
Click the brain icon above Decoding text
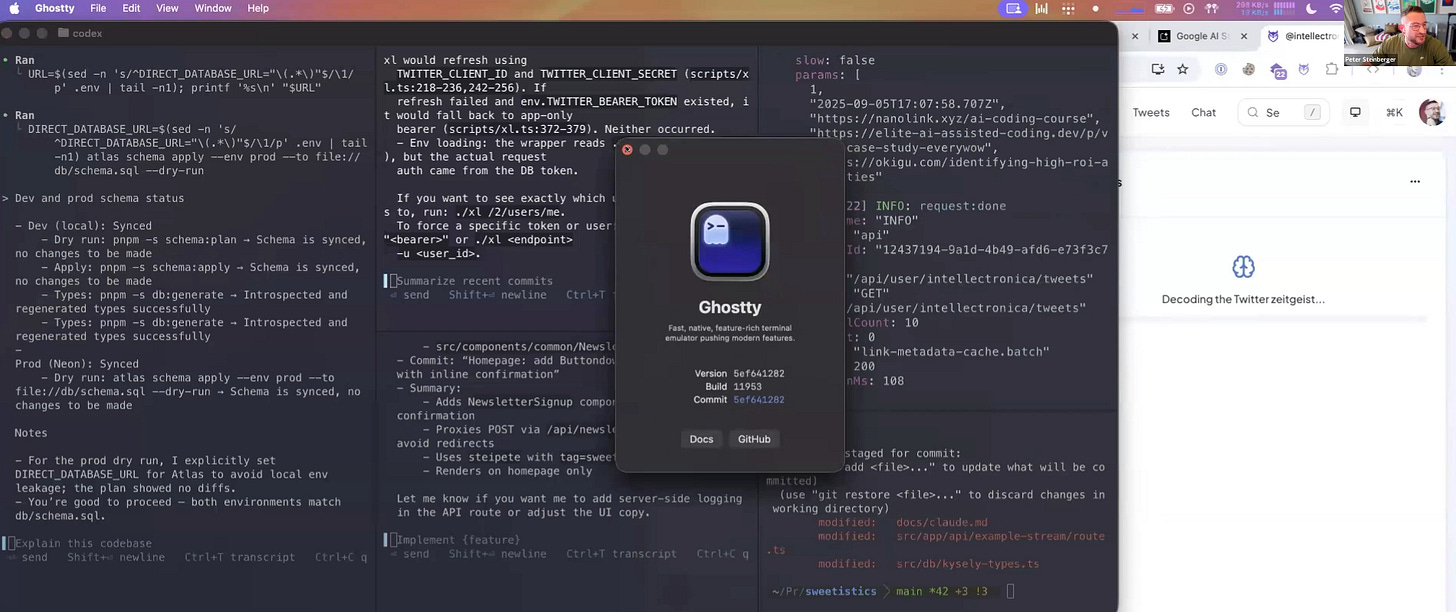[1243, 267]
